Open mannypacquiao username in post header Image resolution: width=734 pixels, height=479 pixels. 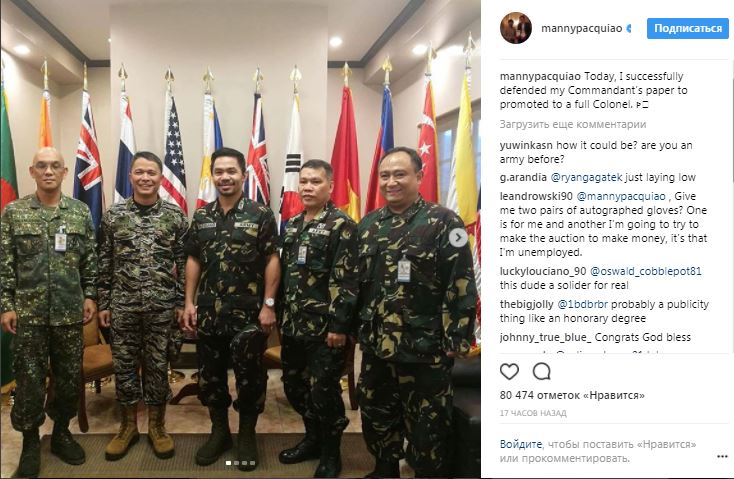pyautogui.click(x=581, y=29)
